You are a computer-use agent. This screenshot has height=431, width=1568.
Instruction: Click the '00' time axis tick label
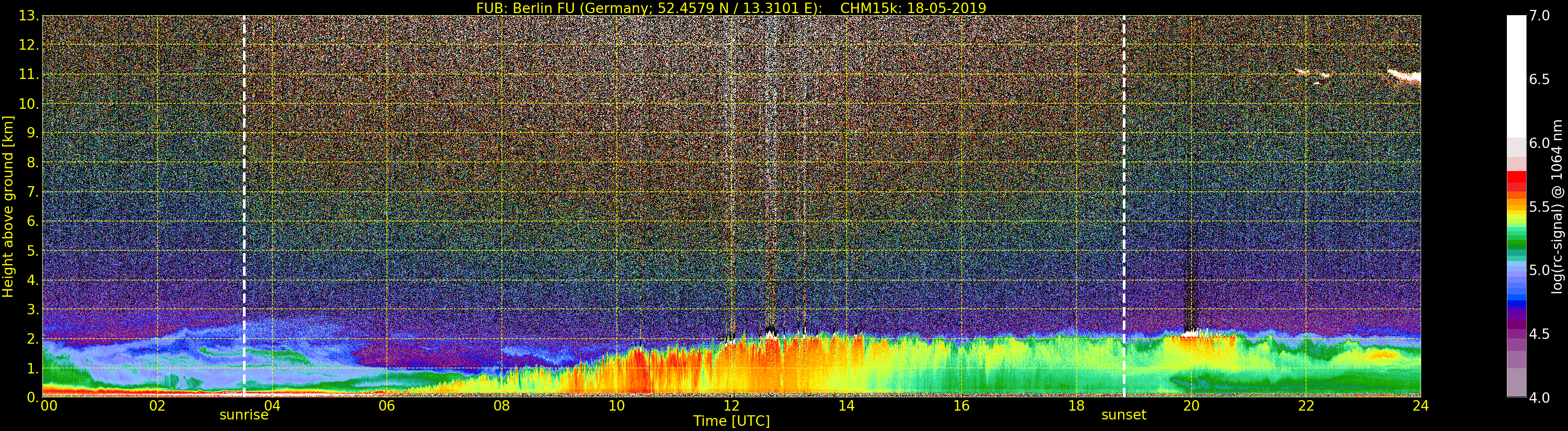[x=49, y=405]
